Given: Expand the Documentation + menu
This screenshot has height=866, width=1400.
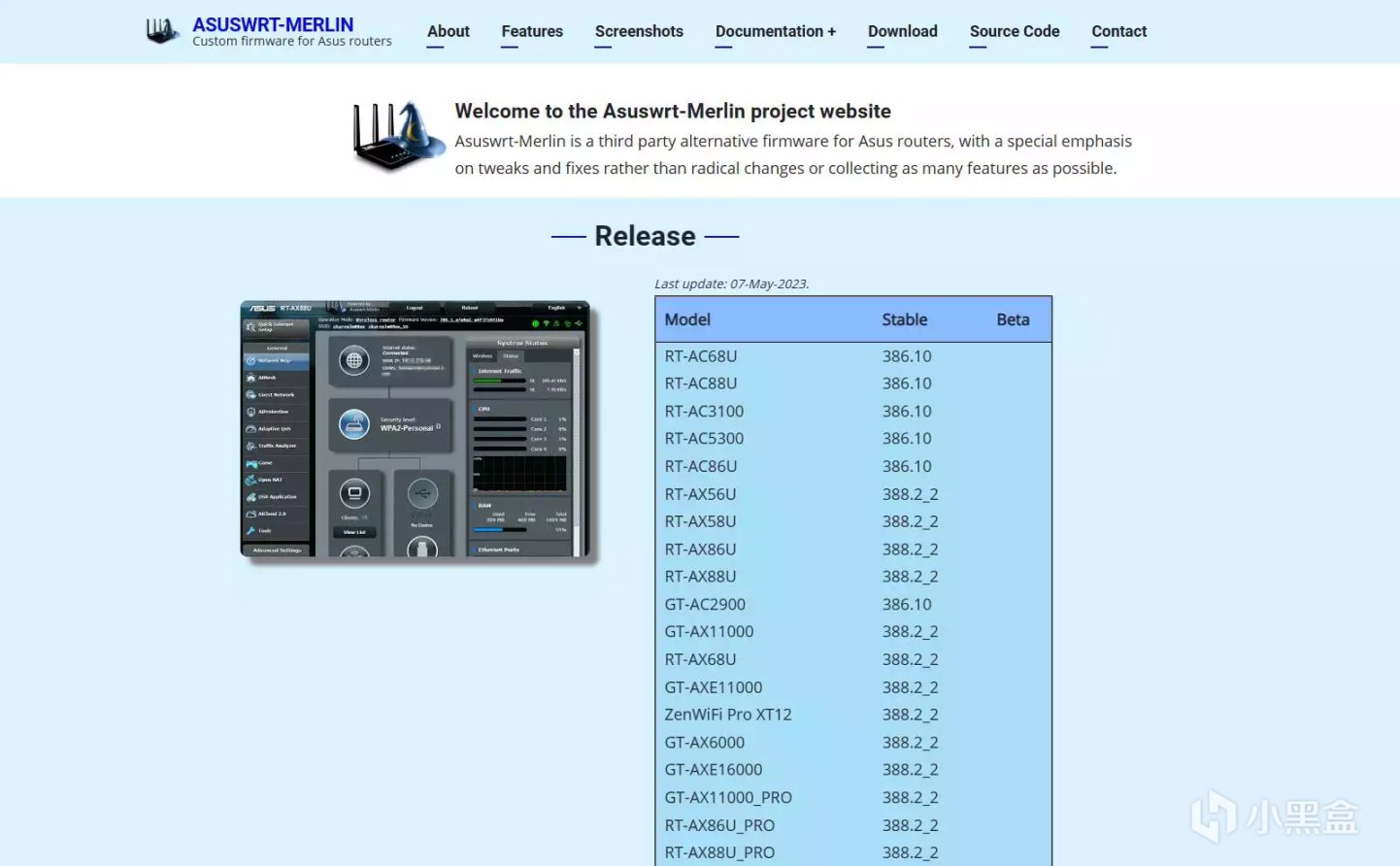Looking at the screenshot, I should (776, 31).
